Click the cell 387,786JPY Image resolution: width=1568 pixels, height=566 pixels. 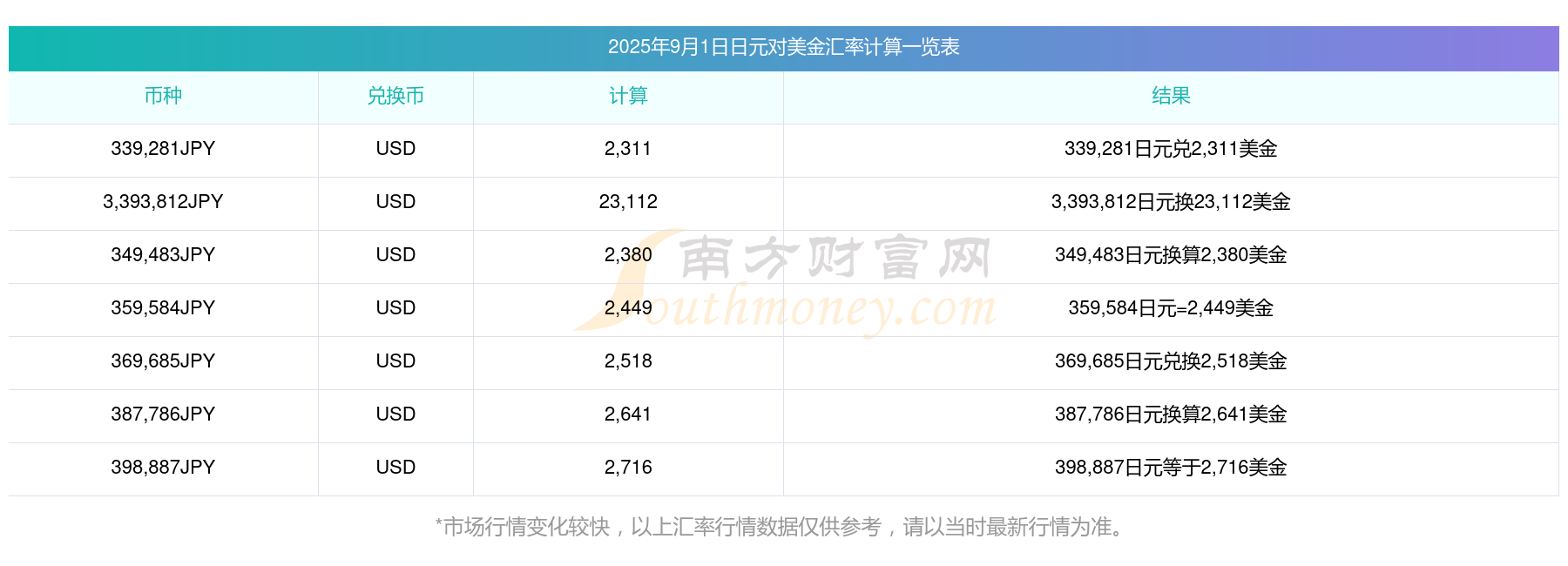click(x=163, y=414)
